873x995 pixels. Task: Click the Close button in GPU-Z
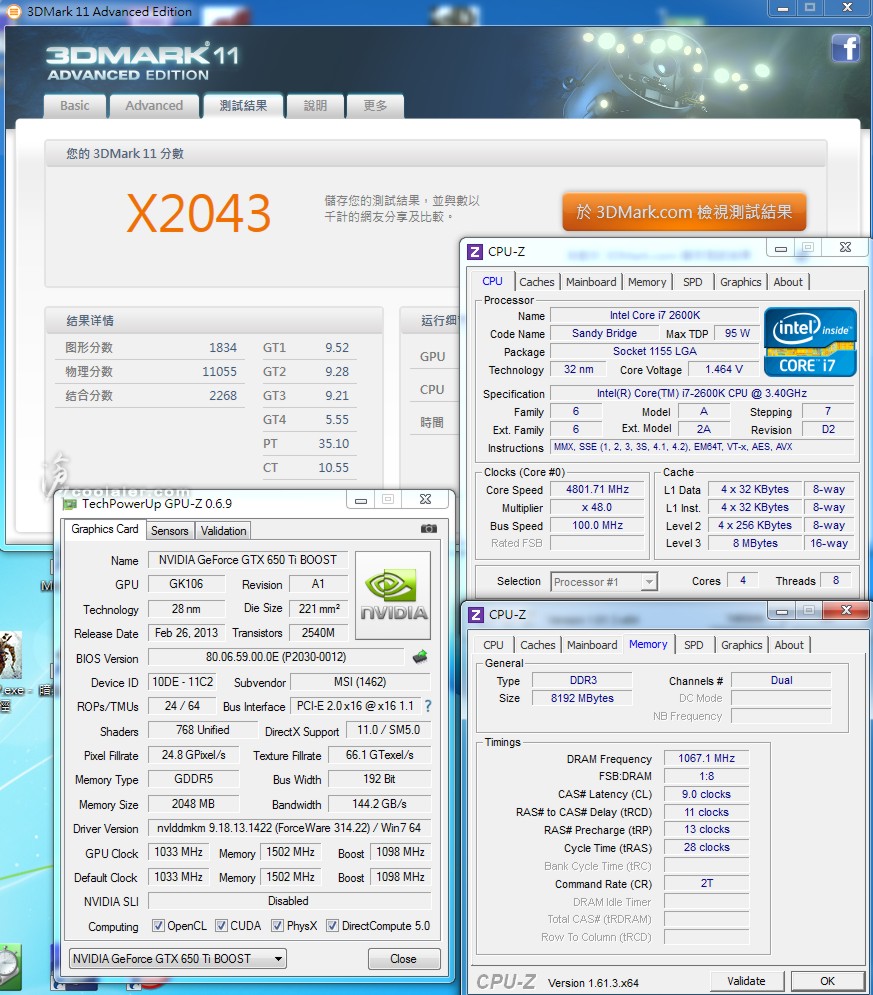[x=404, y=959]
